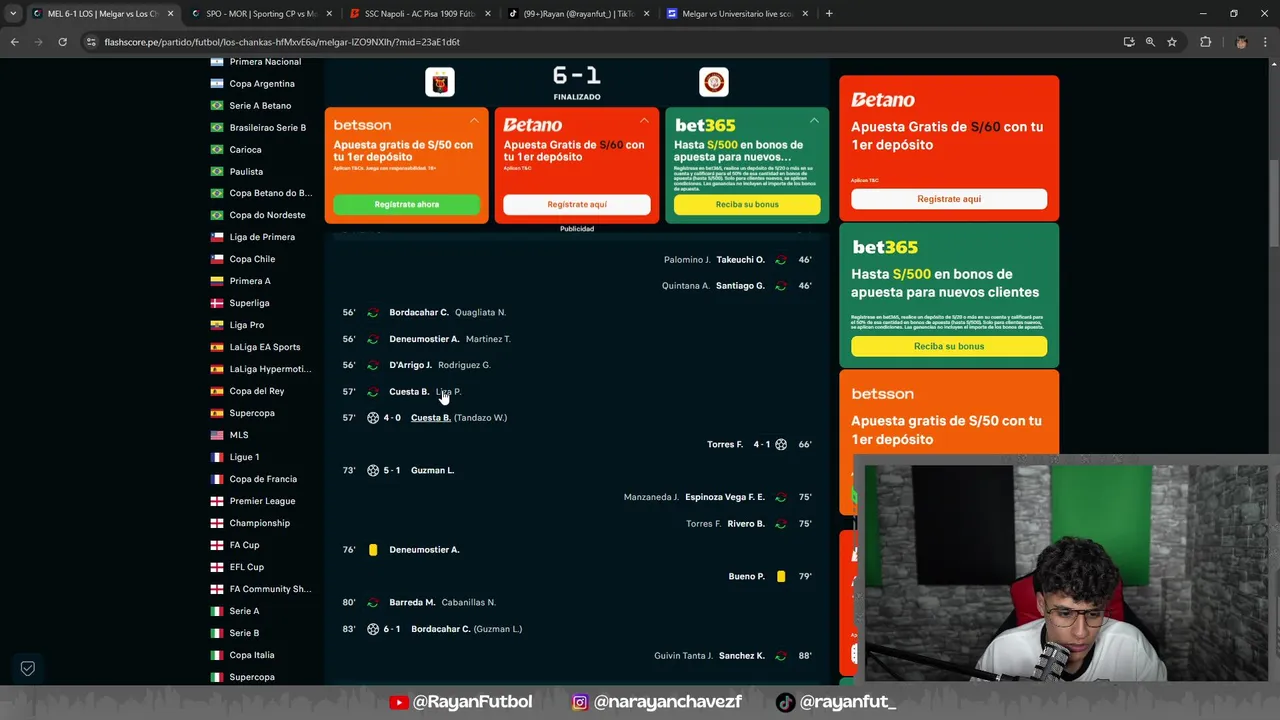Open Primera Nacional league
This screenshot has height=720, width=1280.
click(x=265, y=62)
